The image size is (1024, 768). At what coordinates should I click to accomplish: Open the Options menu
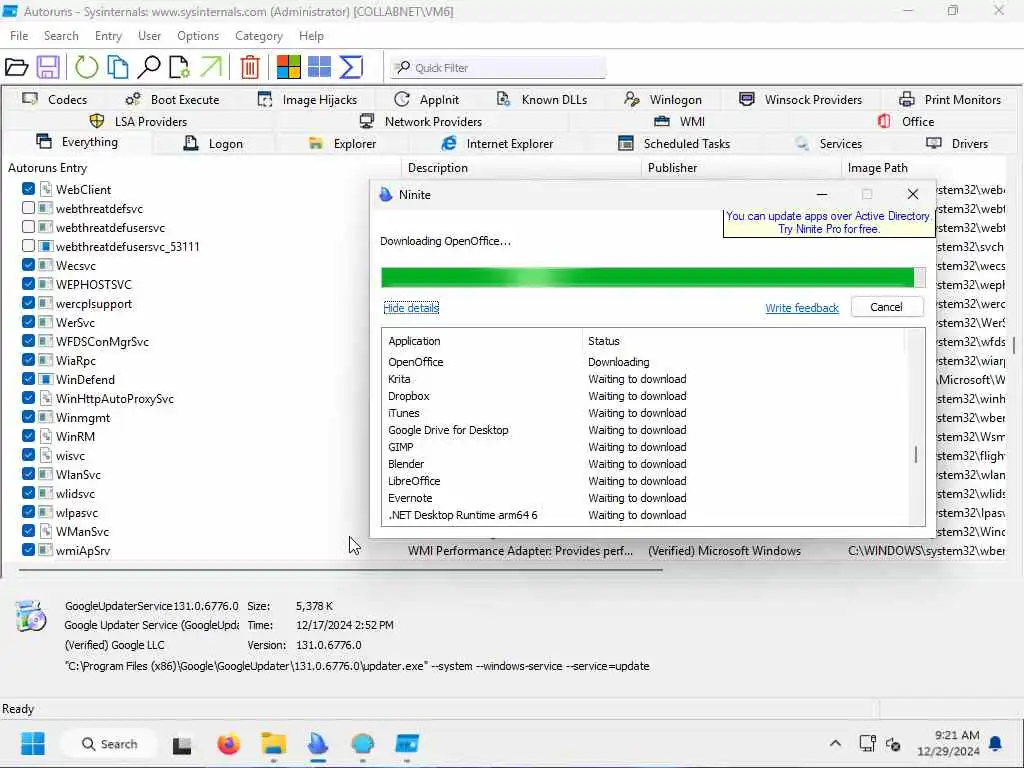pos(198,36)
